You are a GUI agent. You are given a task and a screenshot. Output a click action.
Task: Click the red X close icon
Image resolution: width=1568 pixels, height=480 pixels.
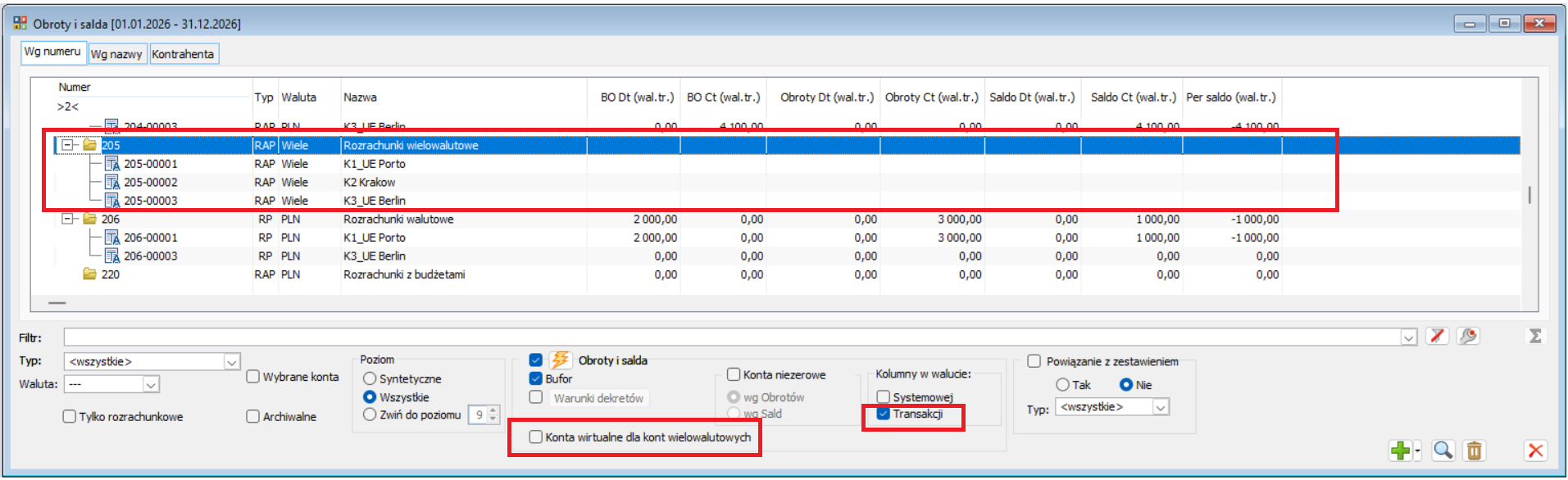(x=1535, y=451)
